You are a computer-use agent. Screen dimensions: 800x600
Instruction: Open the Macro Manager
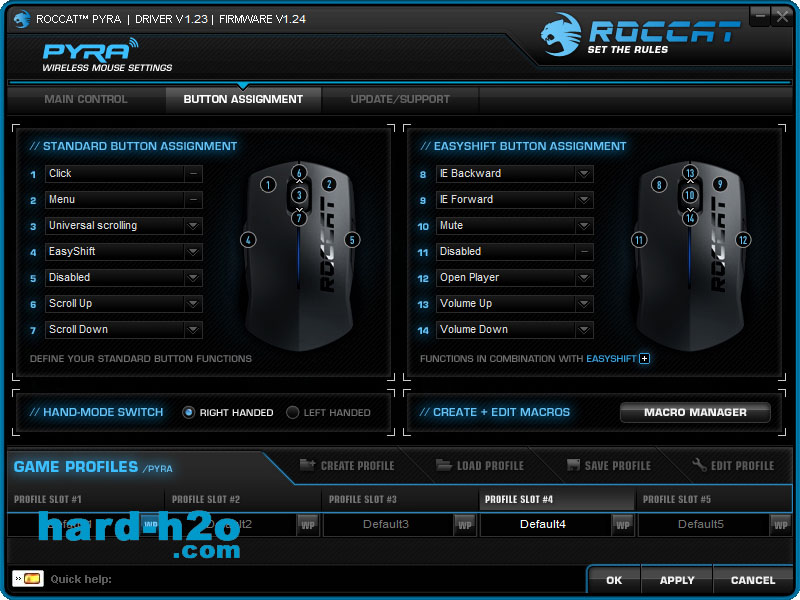pos(695,412)
